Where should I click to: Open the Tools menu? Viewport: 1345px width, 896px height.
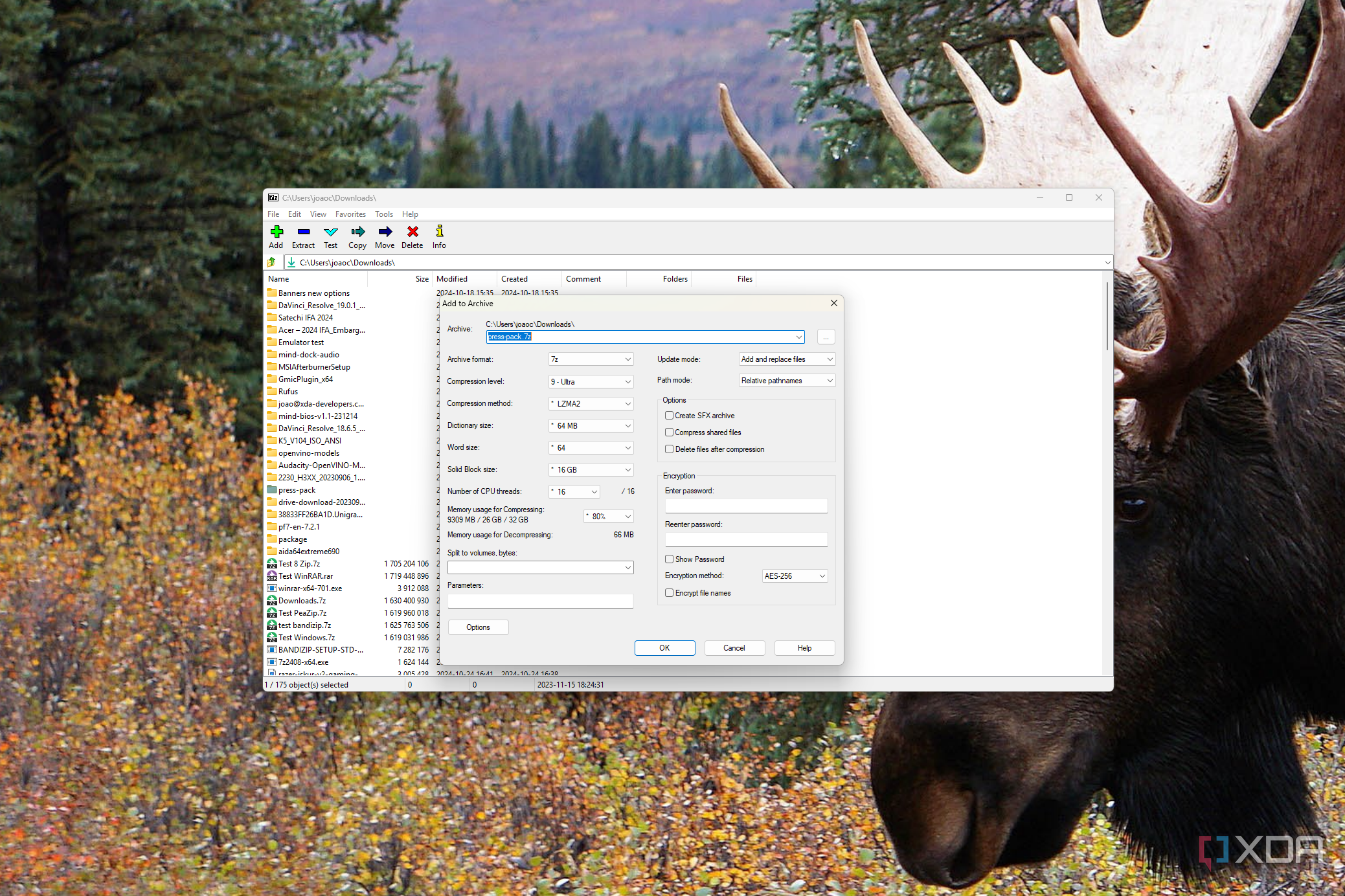pos(383,214)
